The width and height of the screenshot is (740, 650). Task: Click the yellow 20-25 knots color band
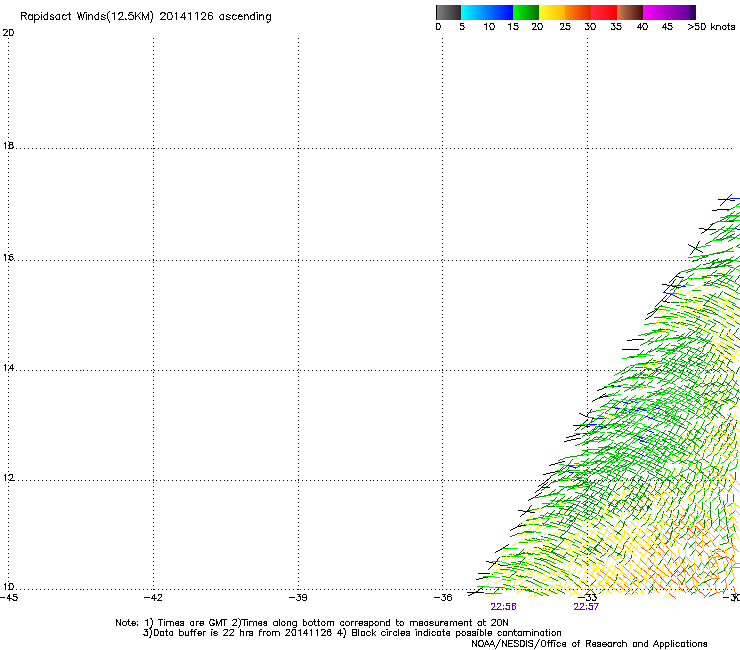552,12
